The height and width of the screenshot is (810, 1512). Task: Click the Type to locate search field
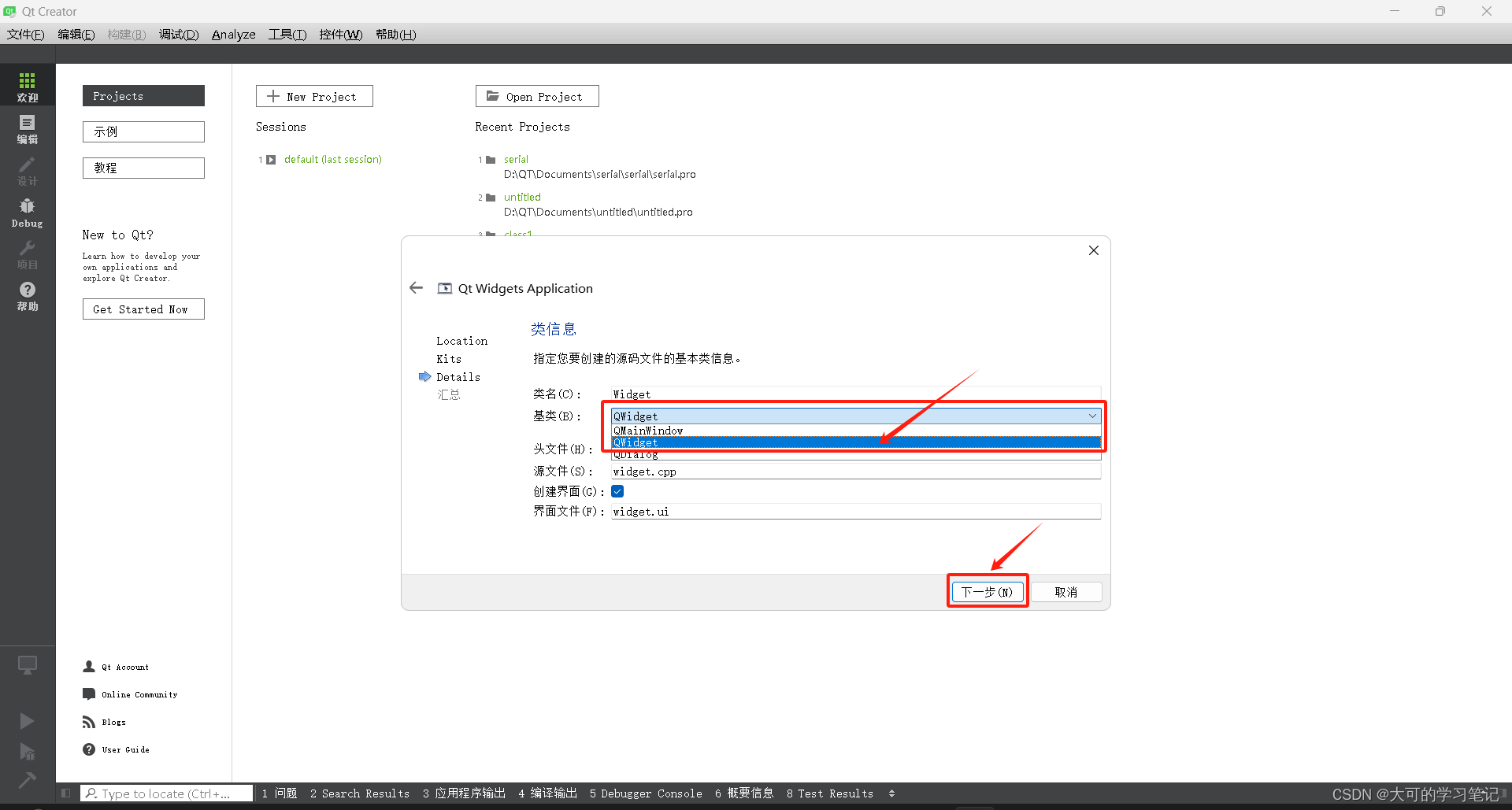click(x=165, y=793)
